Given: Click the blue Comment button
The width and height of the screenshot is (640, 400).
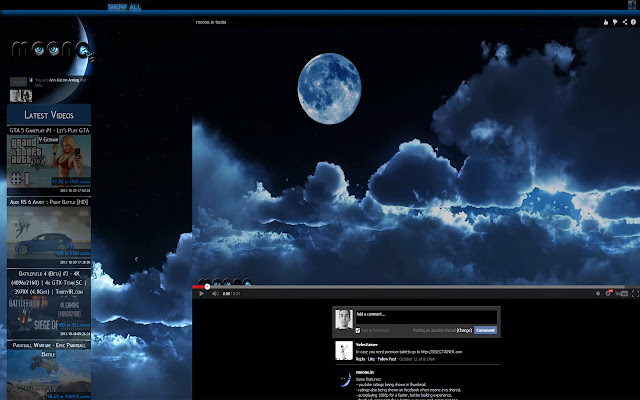Looking at the screenshot, I should [x=485, y=330].
